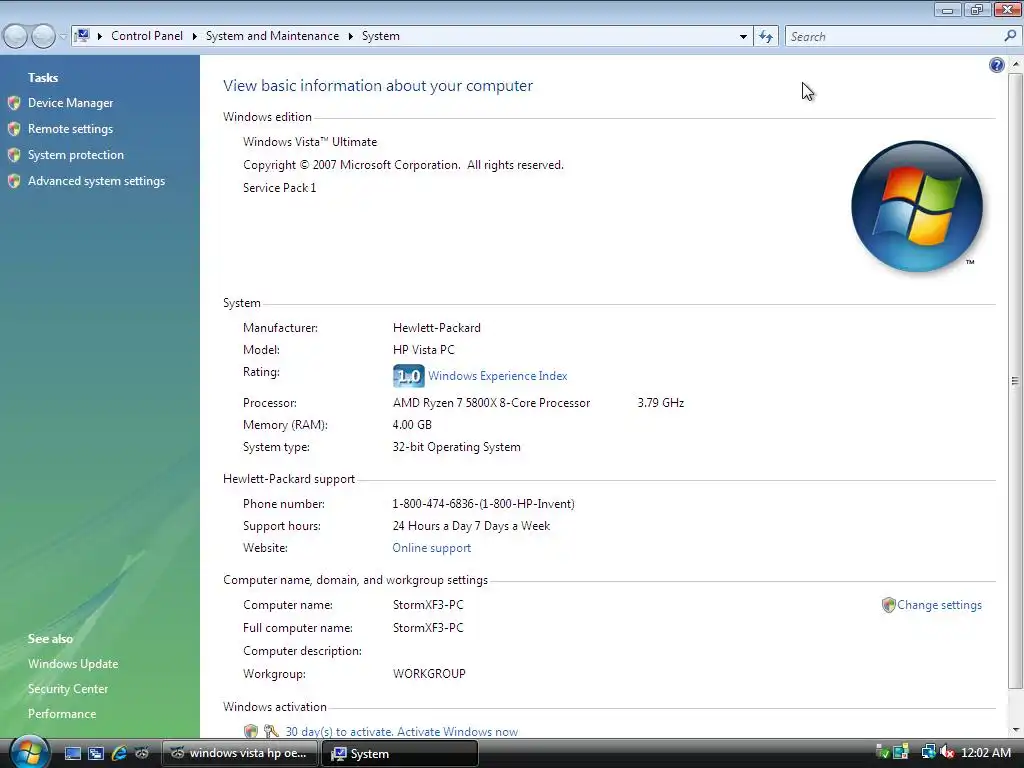Switch to 'windows vista hp oe...' taskbar window

(239, 754)
